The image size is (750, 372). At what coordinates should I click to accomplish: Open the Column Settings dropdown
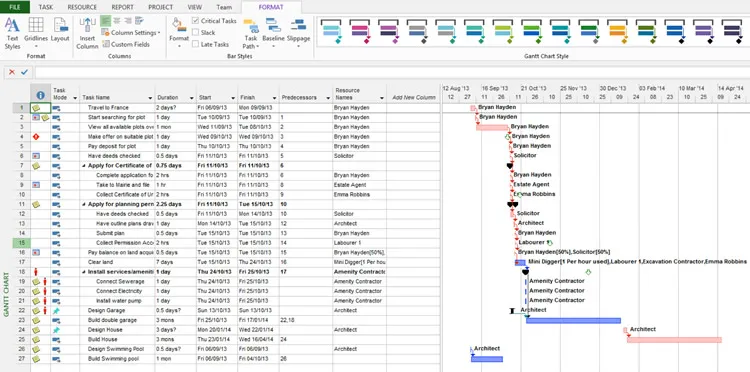pyautogui.click(x=131, y=33)
